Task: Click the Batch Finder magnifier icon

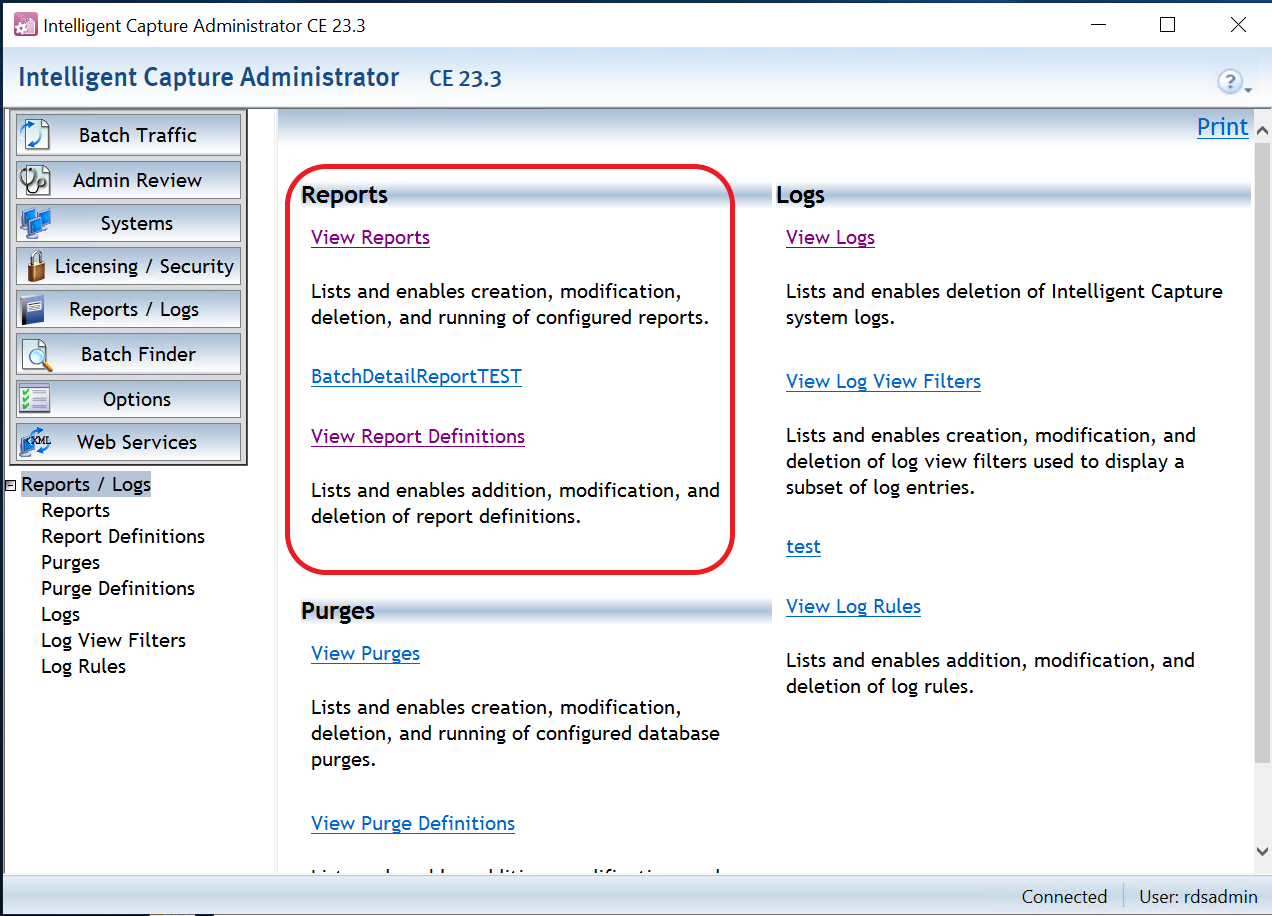Action: point(36,354)
